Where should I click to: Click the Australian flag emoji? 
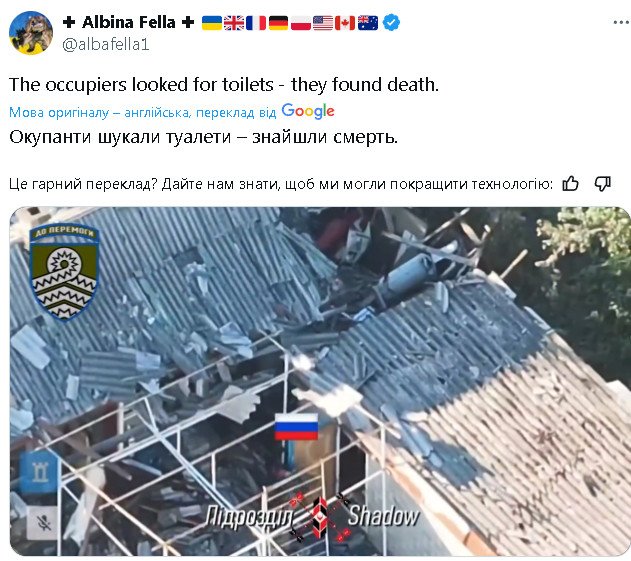[368, 23]
